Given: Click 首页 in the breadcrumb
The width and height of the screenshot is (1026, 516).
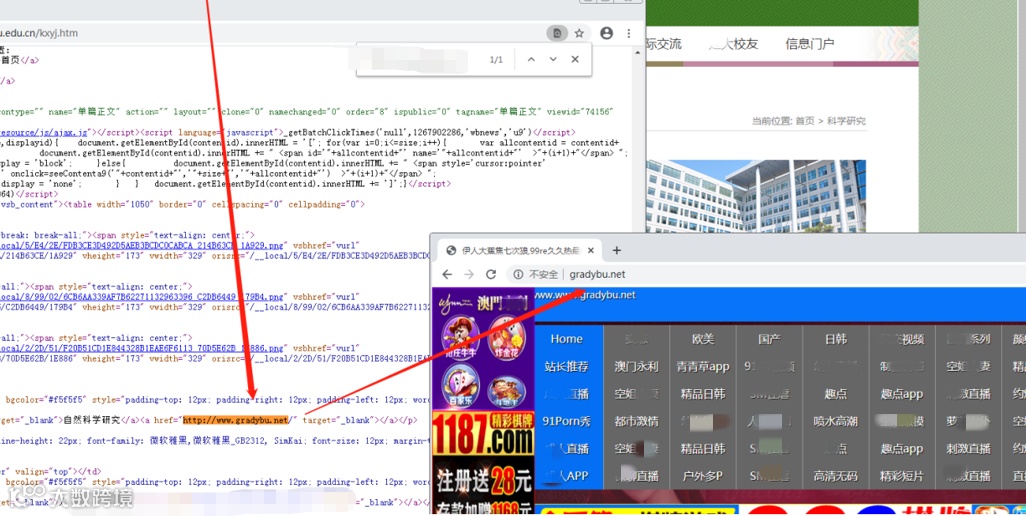Looking at the screenshot, I should pyautogui.click(x=805, y=121).
